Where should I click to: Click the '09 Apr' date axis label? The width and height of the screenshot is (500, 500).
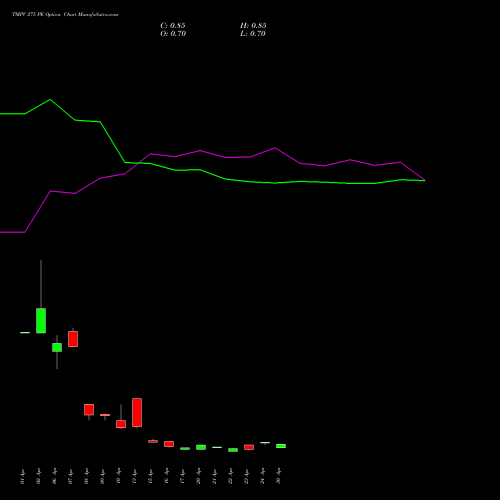102,476
